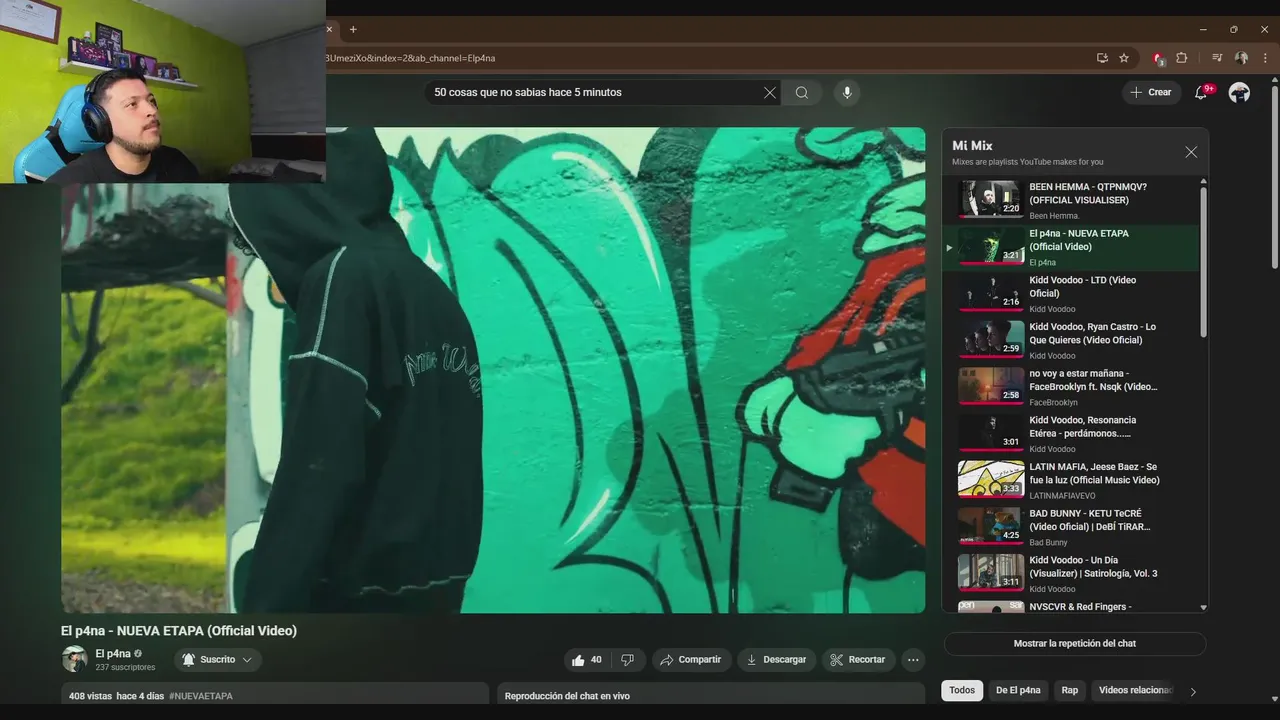Play no voy a estar mañana - FaceBrooklyn
The height and width of the screenshot is (720, 1280).
pyautogui.click(x=1070, y=387)
